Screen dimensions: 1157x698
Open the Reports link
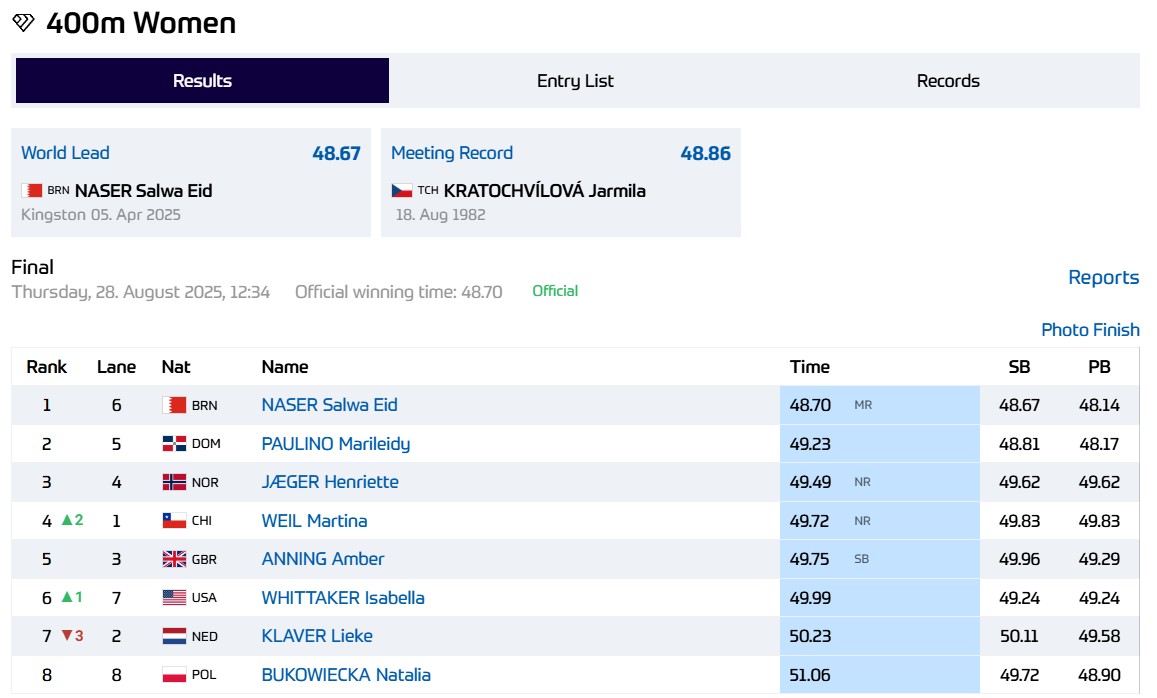click(x=1103, y=278)
